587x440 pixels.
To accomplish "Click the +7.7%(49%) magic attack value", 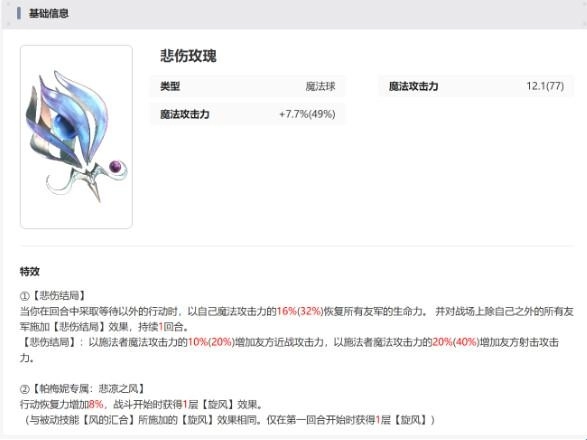I will 307,114.
